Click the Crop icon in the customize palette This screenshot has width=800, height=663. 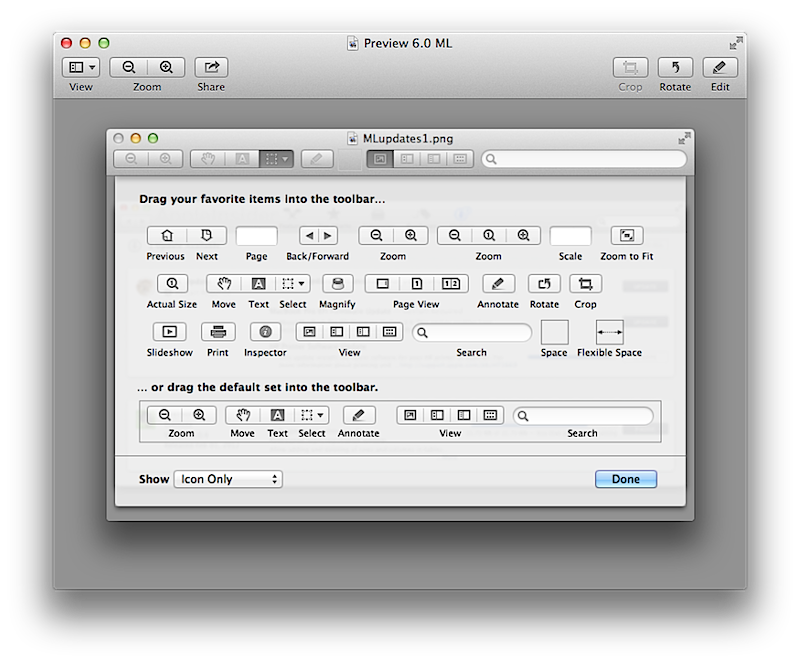[x=585, y=284]
